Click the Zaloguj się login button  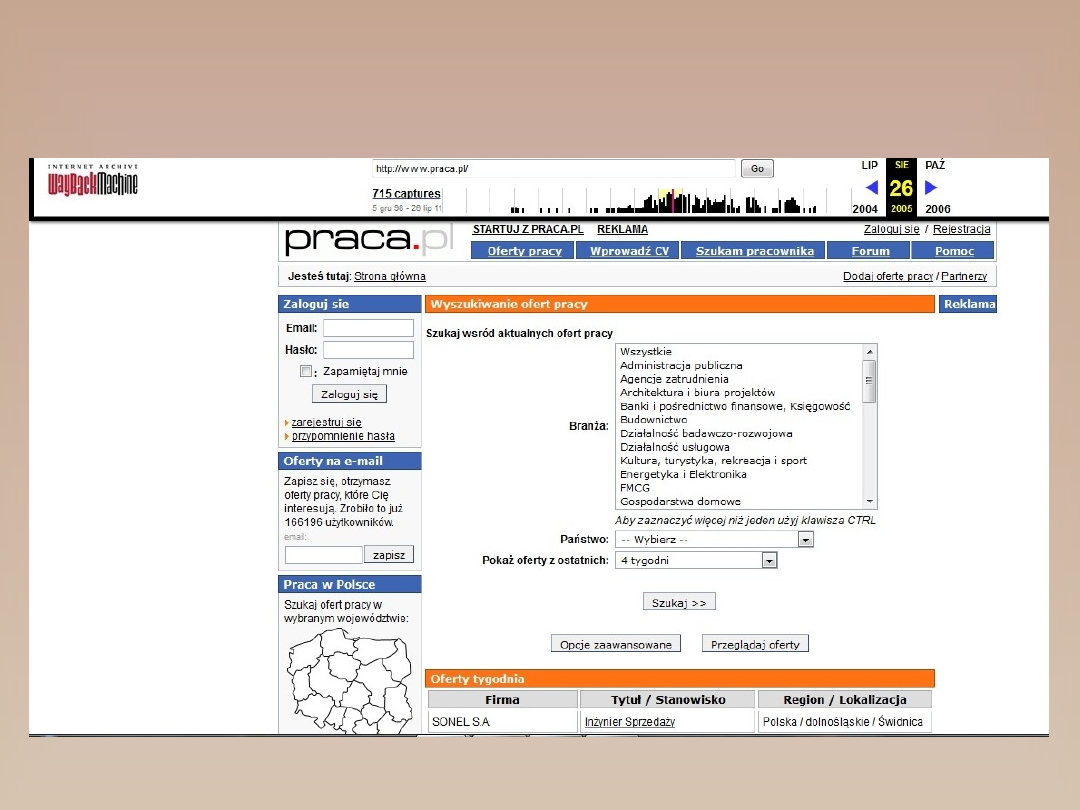348,393
